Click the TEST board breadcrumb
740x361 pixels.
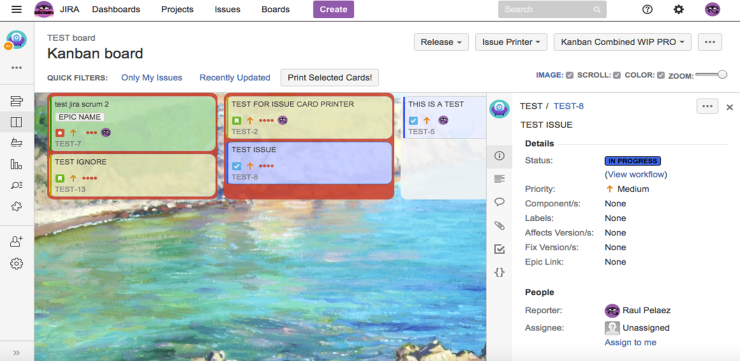click(x=71, y=38)
